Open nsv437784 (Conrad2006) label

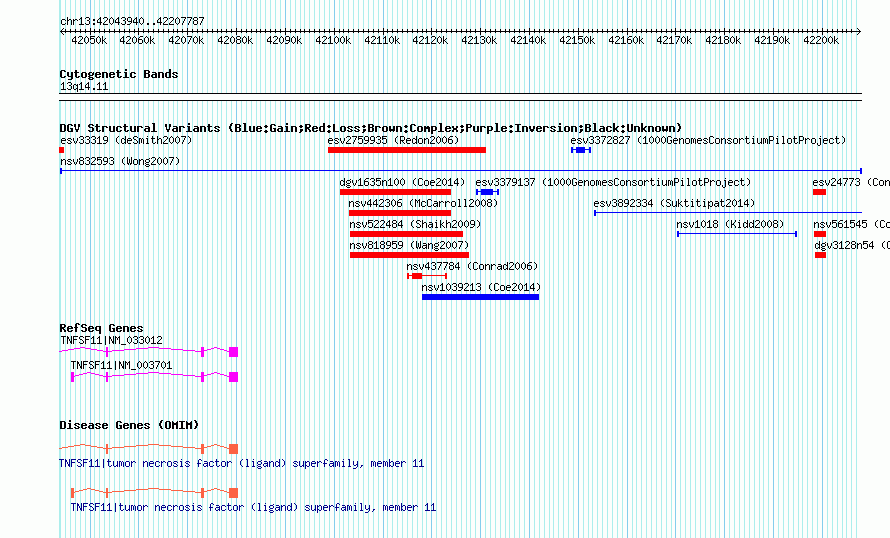pos(472,266)
